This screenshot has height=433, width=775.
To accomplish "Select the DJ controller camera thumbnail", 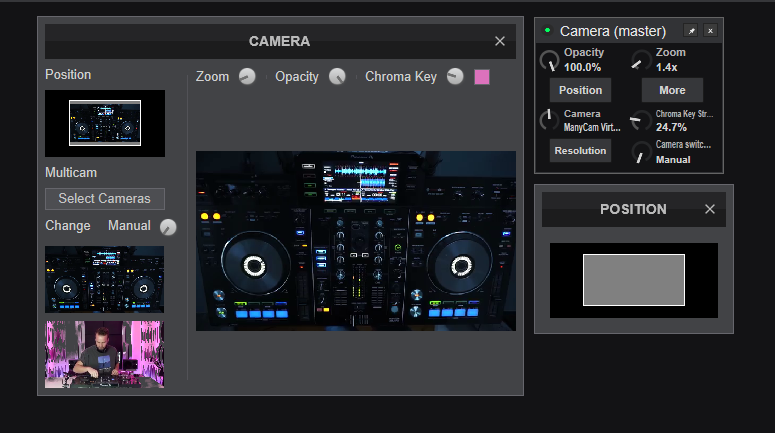I will 105,279.
